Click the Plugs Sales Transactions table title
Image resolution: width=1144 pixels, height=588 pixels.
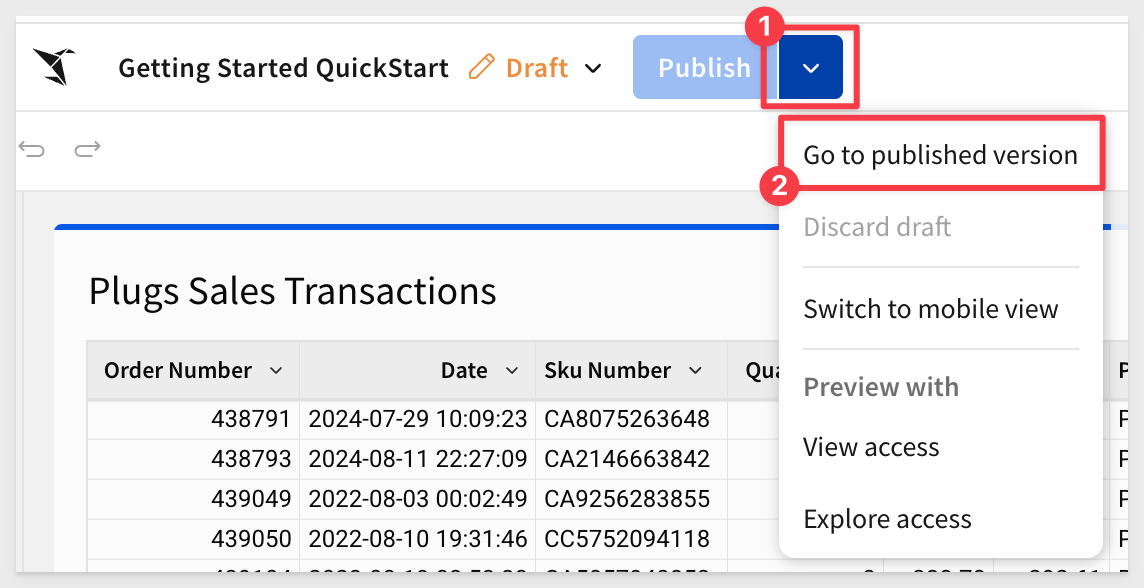pos(293,290)
